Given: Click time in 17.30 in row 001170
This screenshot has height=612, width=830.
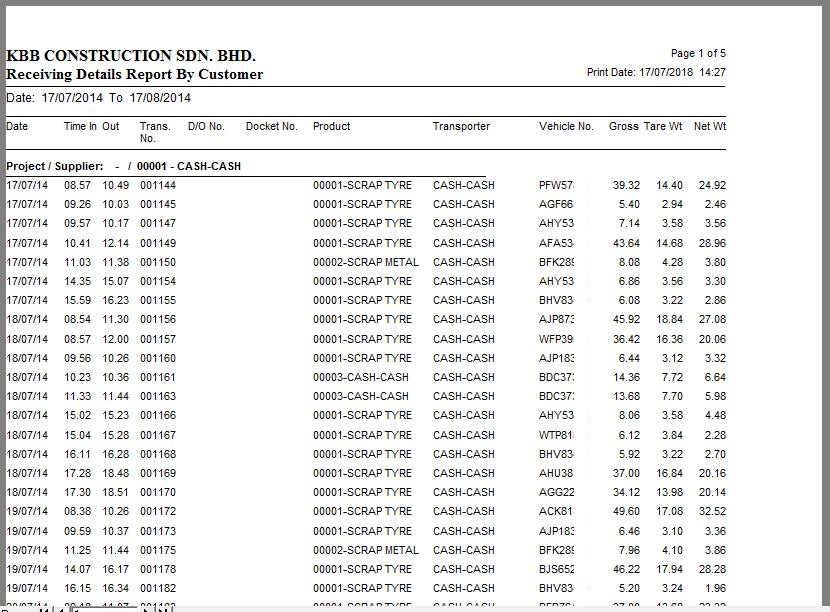Looking at the screenshot, I should [x=77, y=493].
